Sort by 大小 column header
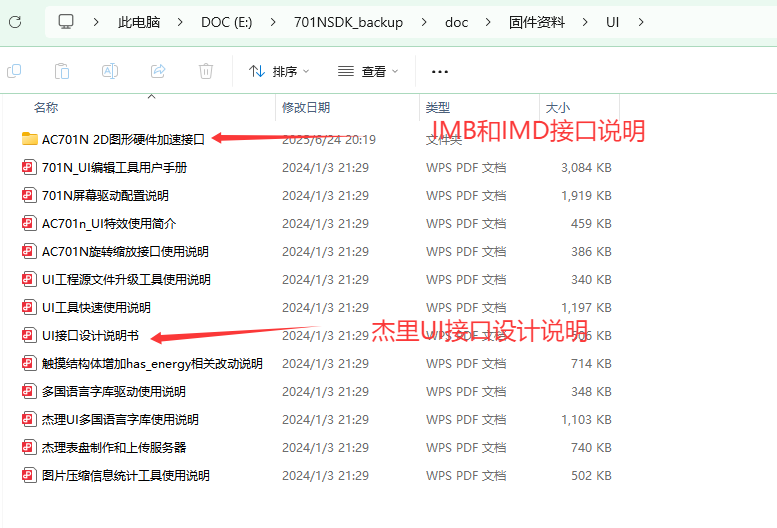777x528 pixels. tap(558, 107)
